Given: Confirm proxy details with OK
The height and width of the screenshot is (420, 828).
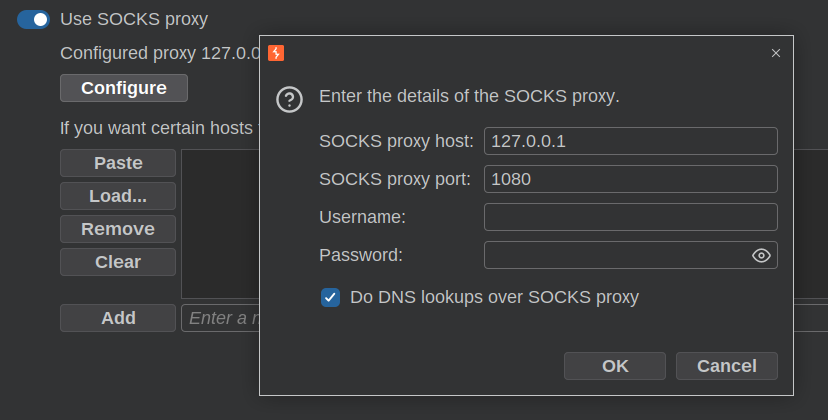Looking at the screenshot, I should coord(615,366).
